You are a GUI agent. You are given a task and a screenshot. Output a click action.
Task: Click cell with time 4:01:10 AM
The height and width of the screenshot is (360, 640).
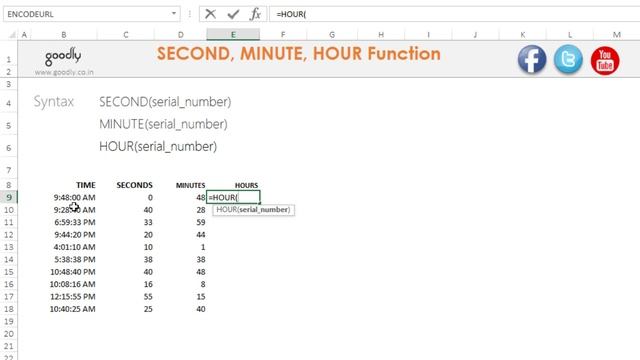coord(64,247)
